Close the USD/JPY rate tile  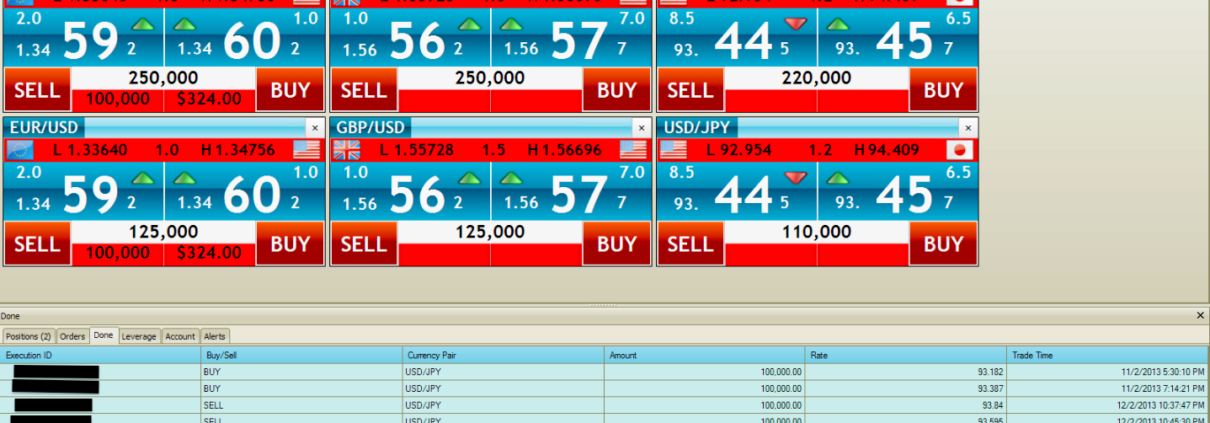[x=966, y=128]
